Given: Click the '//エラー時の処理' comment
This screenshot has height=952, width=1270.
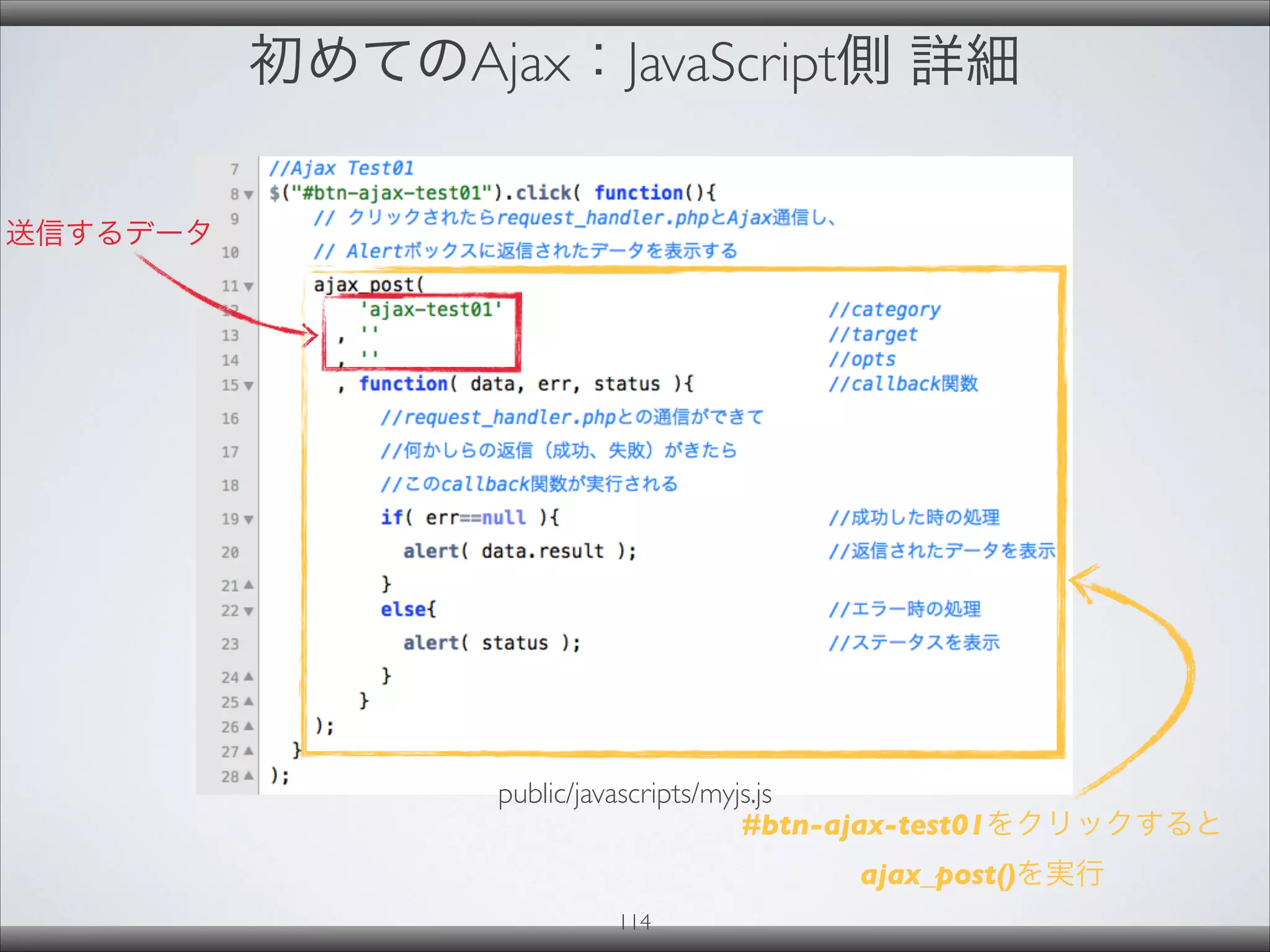Looking at the screenshot, I should click(905, 609).
